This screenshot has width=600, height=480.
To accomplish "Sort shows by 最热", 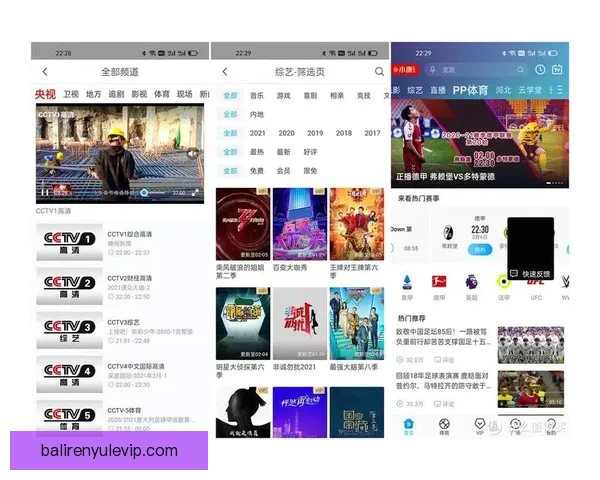I will pos(257,152).
